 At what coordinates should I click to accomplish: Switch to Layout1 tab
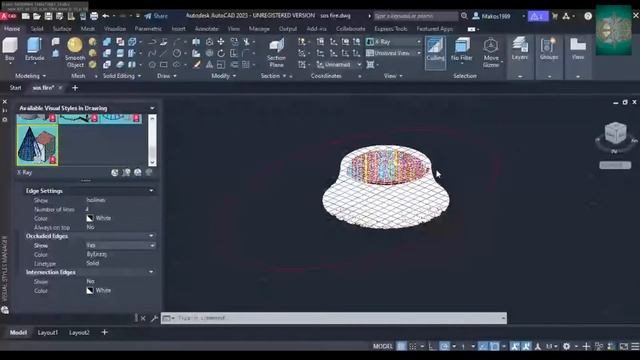point(48,333)
